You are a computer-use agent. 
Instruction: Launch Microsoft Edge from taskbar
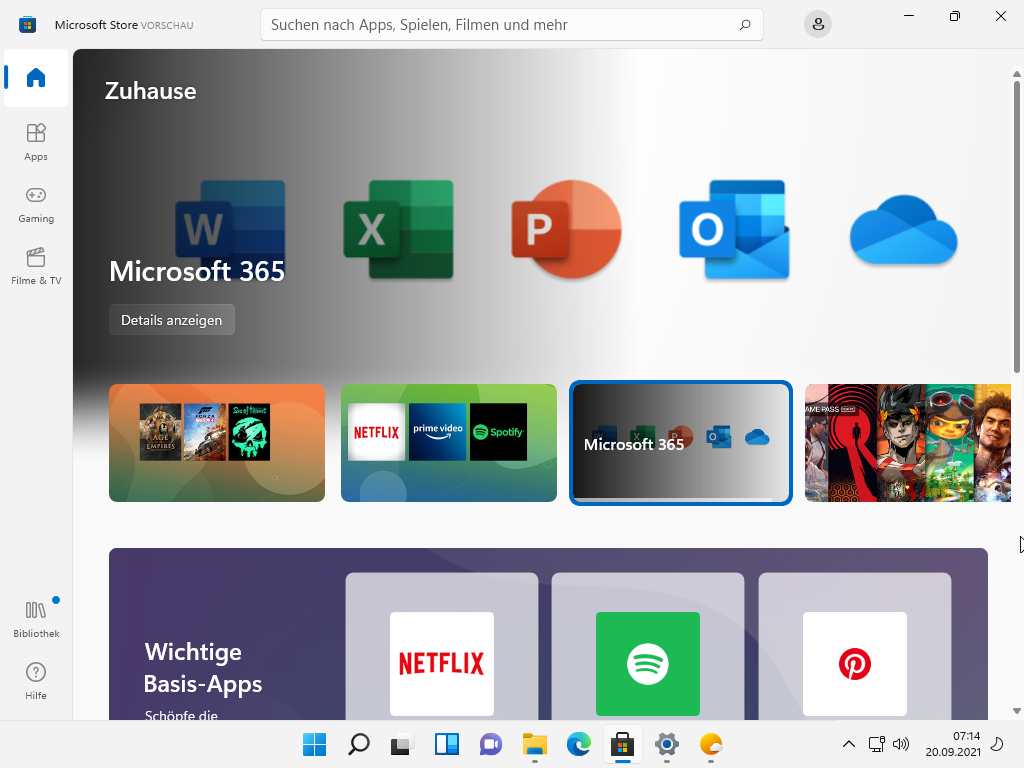point(579,744)
